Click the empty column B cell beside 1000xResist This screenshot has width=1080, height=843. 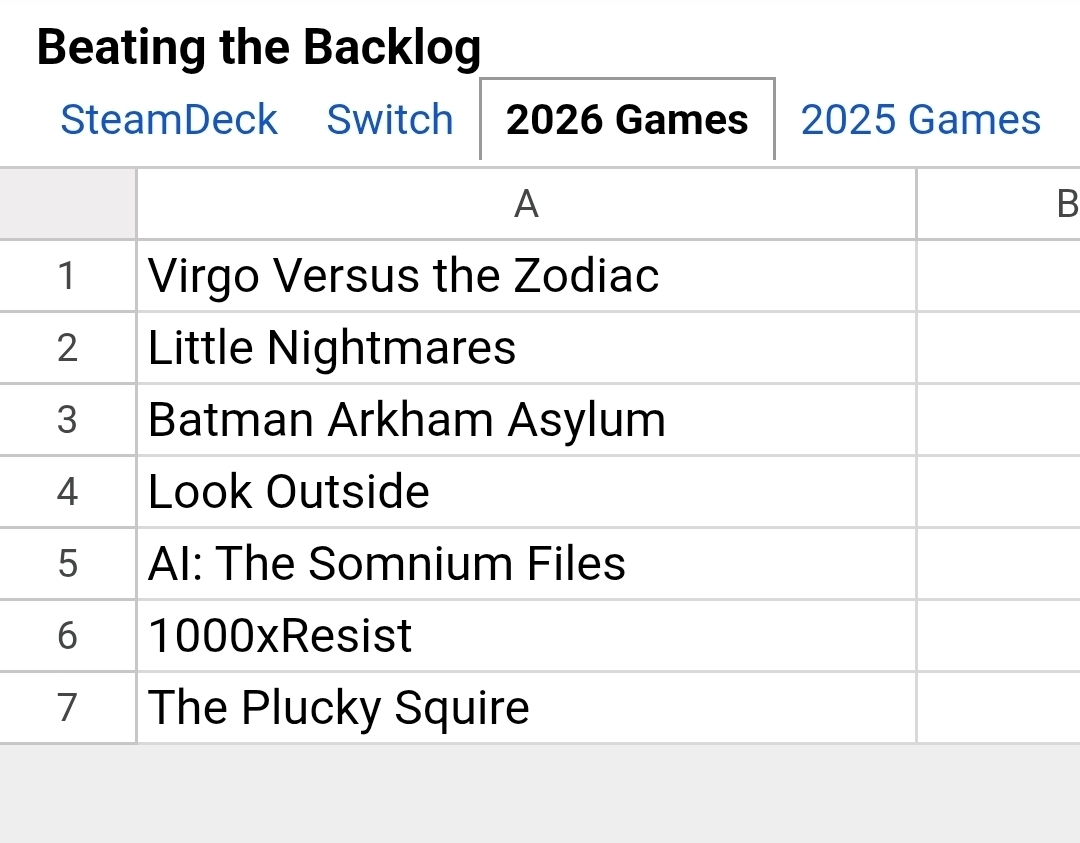click(998, 635)
